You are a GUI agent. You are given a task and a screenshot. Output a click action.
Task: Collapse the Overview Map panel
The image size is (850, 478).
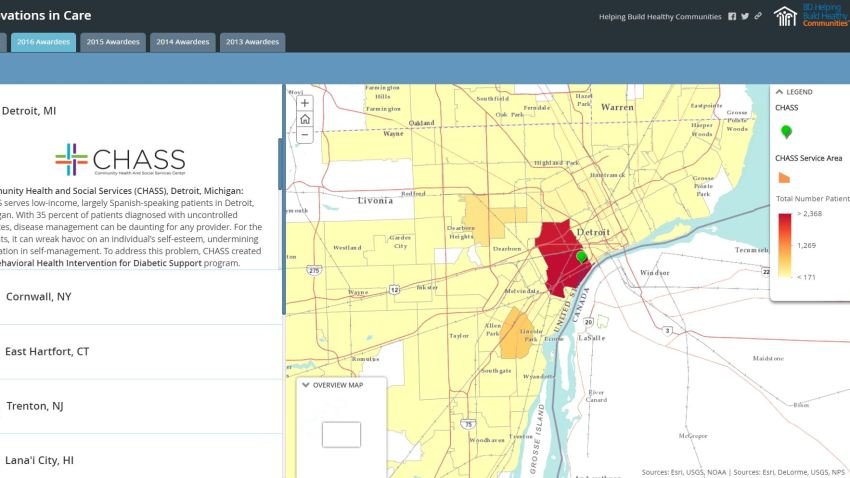306,385
